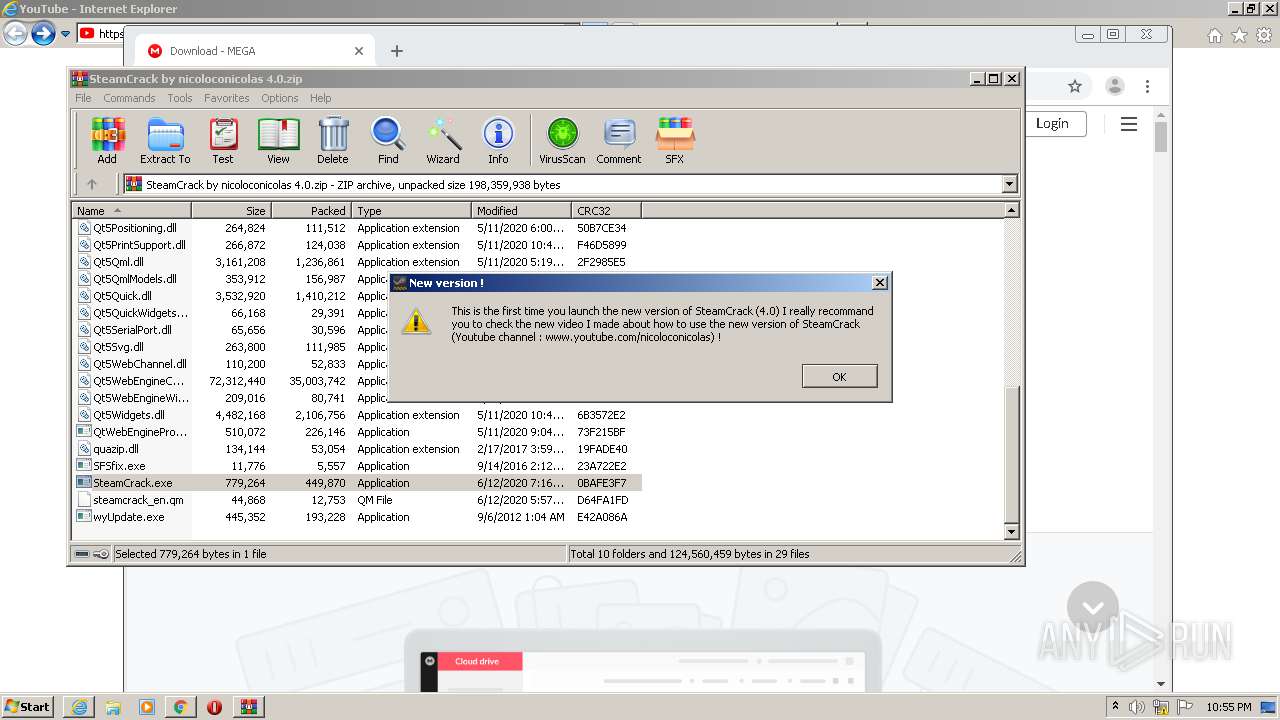Viewport: 1280px width, 720px height.
Task: Open the Help menu in WinRAR
Action: (x=320, y=98)
